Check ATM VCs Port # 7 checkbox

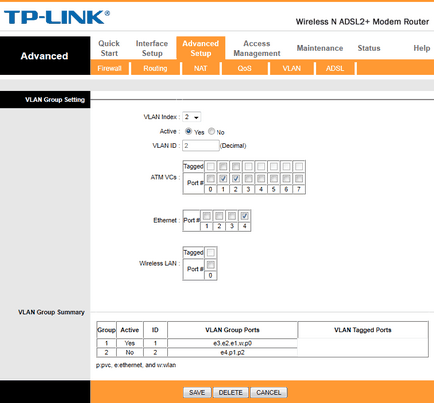[299, 179]
